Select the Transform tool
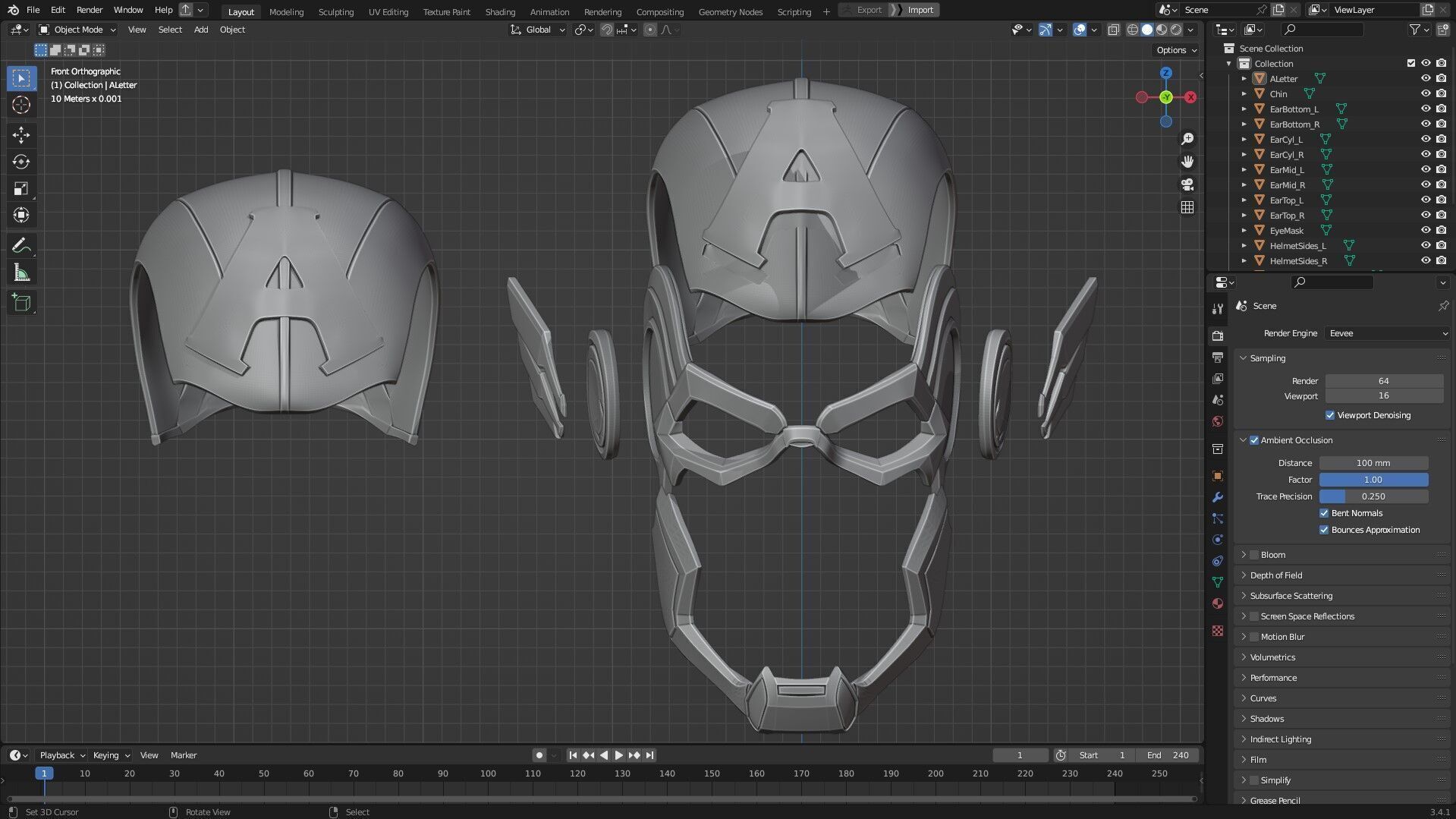This screenshot has height=819, width=1456. [x=21, y=216]
